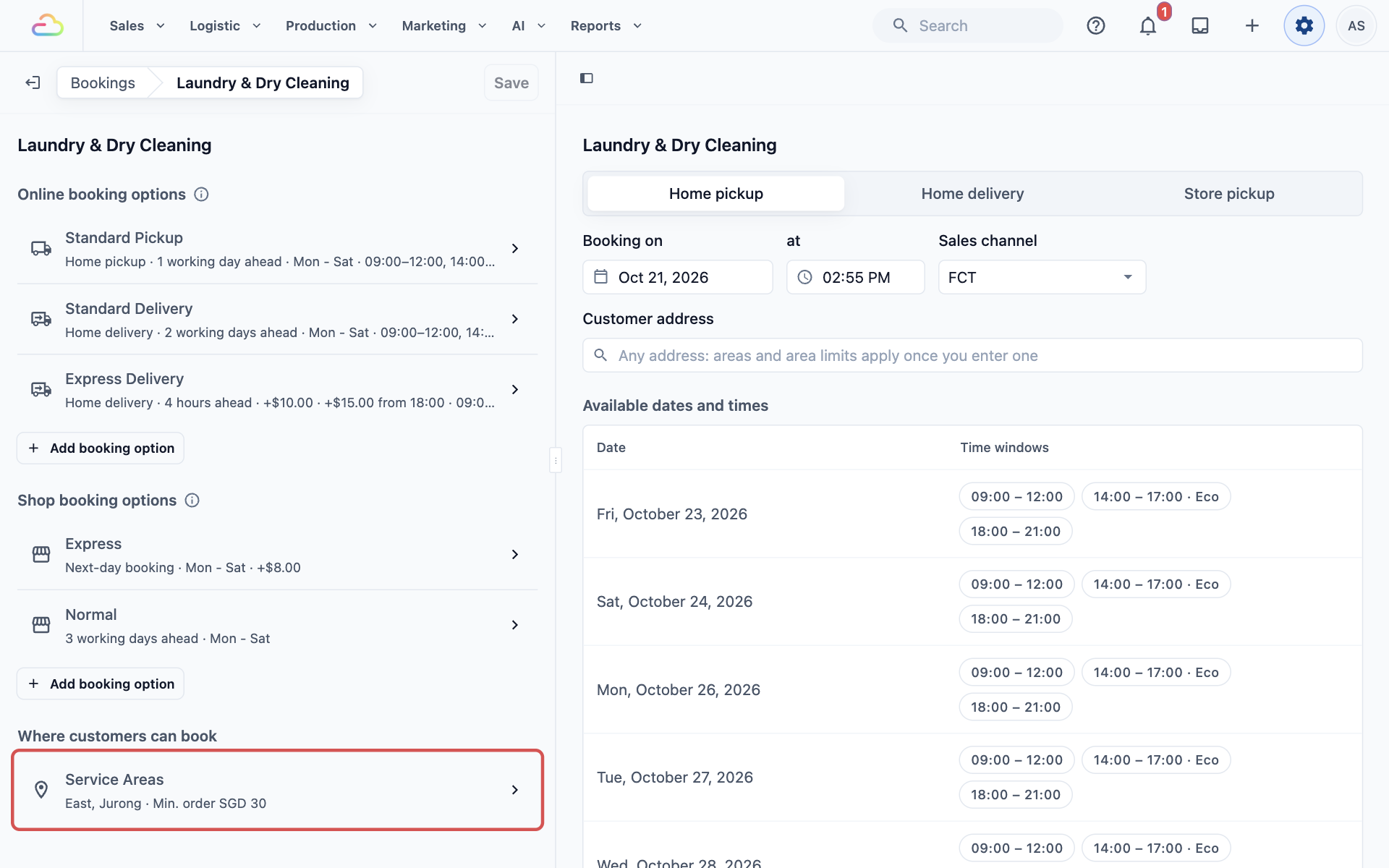Open the help question mark icon

(1096, 26)
